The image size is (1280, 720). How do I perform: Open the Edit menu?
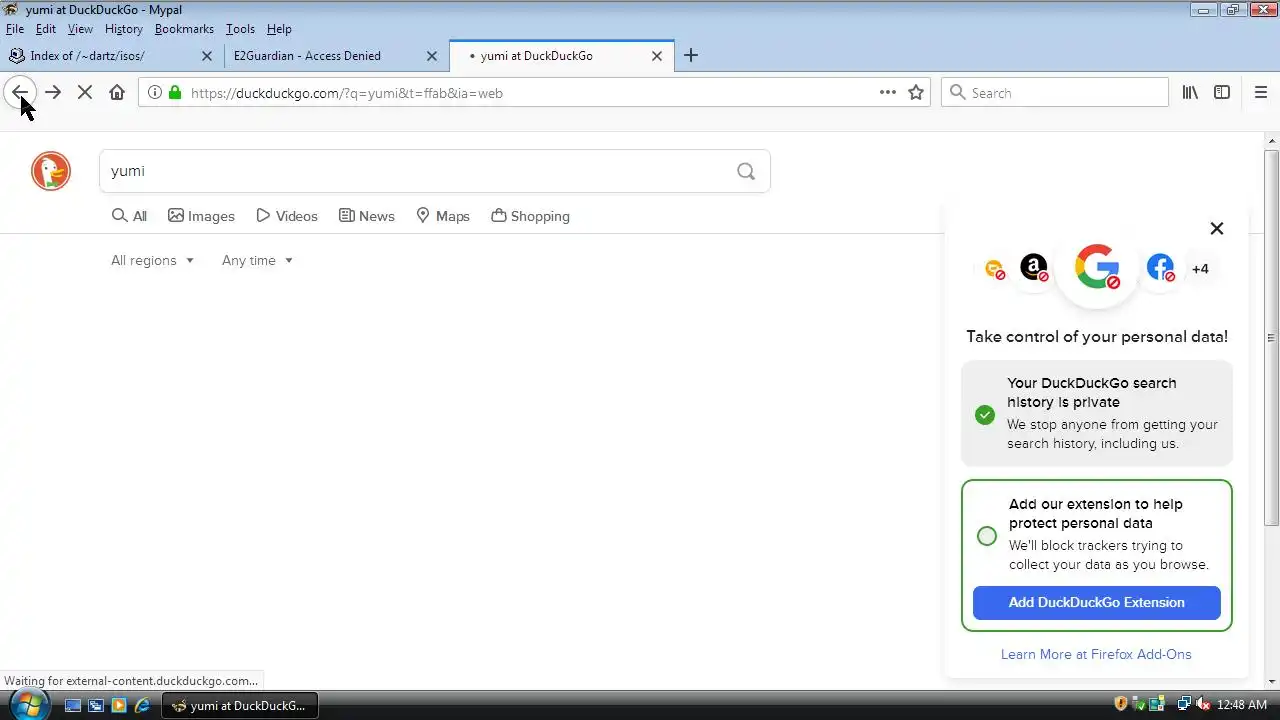click(x=46, y=29)
